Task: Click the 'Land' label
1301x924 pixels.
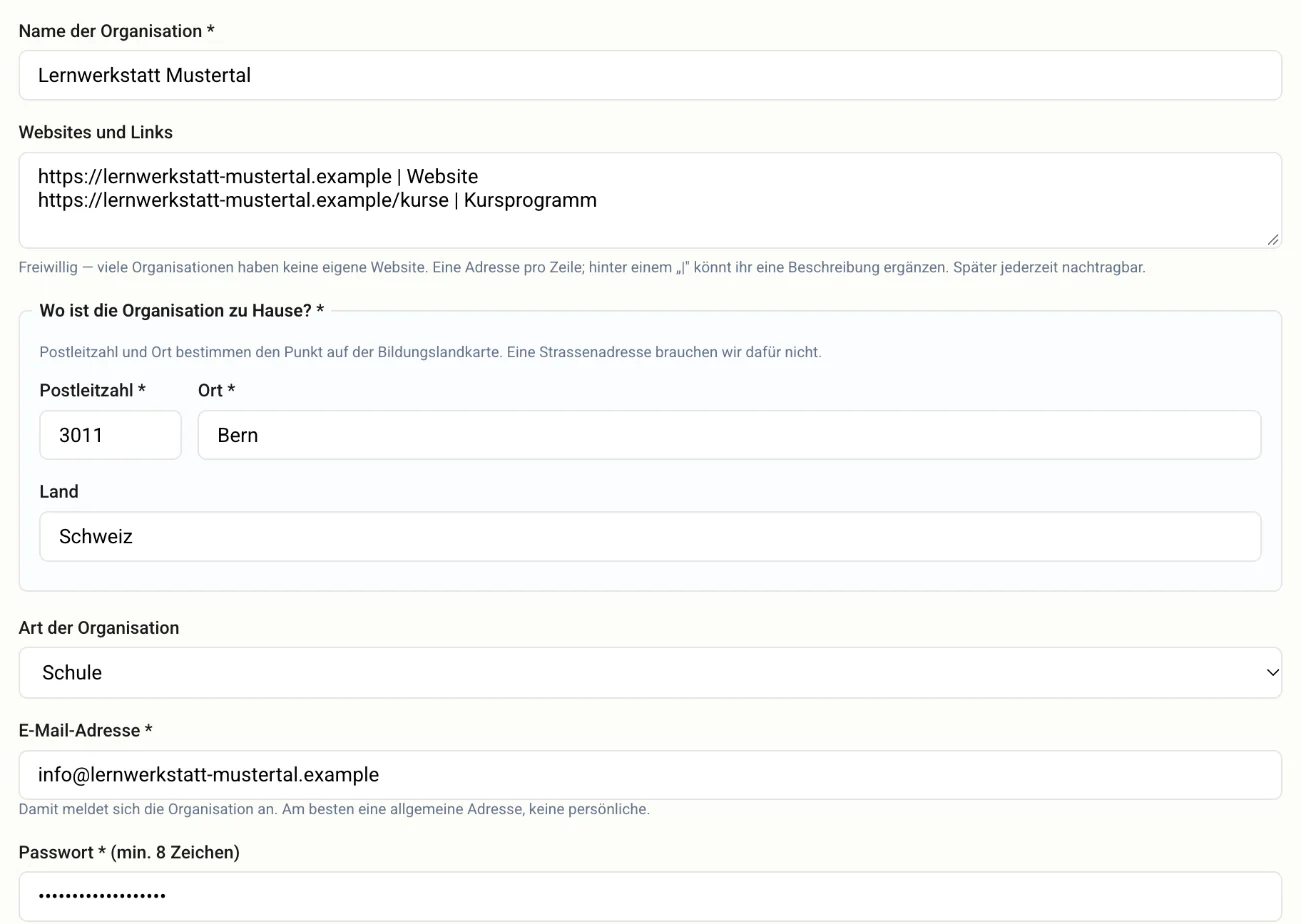Action: pyautogui.click(x=59, y=491)
